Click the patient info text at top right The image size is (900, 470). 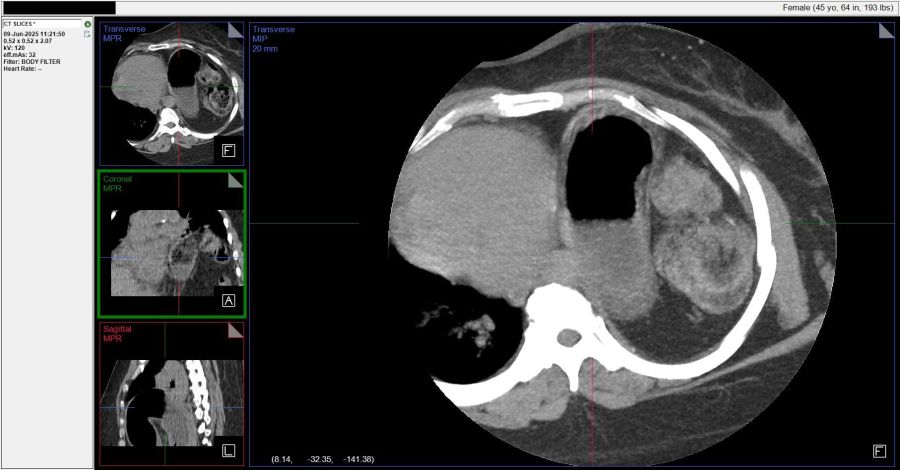pyautogui.click(x=838, y=7)
